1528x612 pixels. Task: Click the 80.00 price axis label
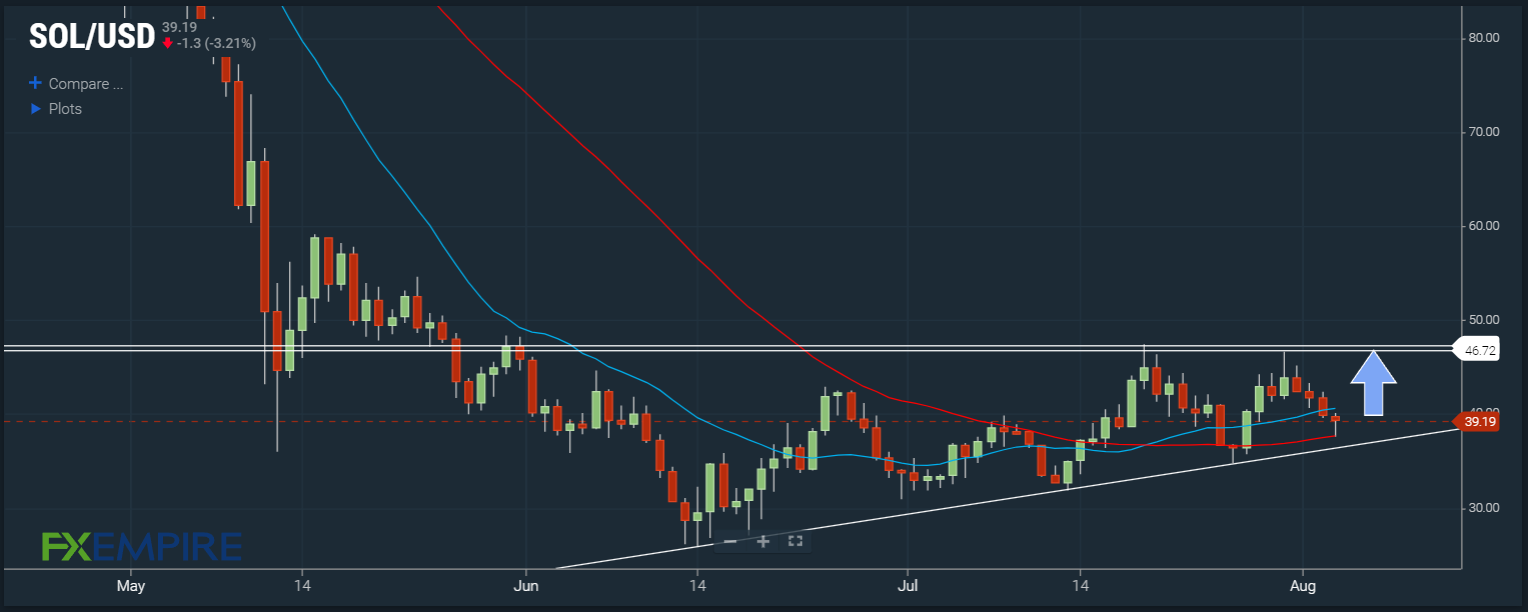[x=1483, y=38]
